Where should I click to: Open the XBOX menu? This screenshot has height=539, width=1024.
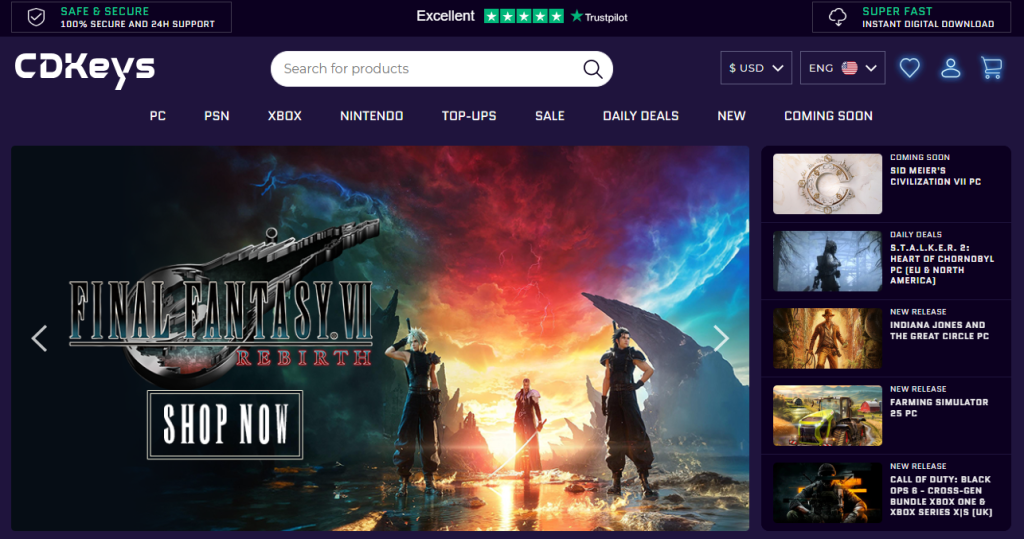(x=285, y=116)
